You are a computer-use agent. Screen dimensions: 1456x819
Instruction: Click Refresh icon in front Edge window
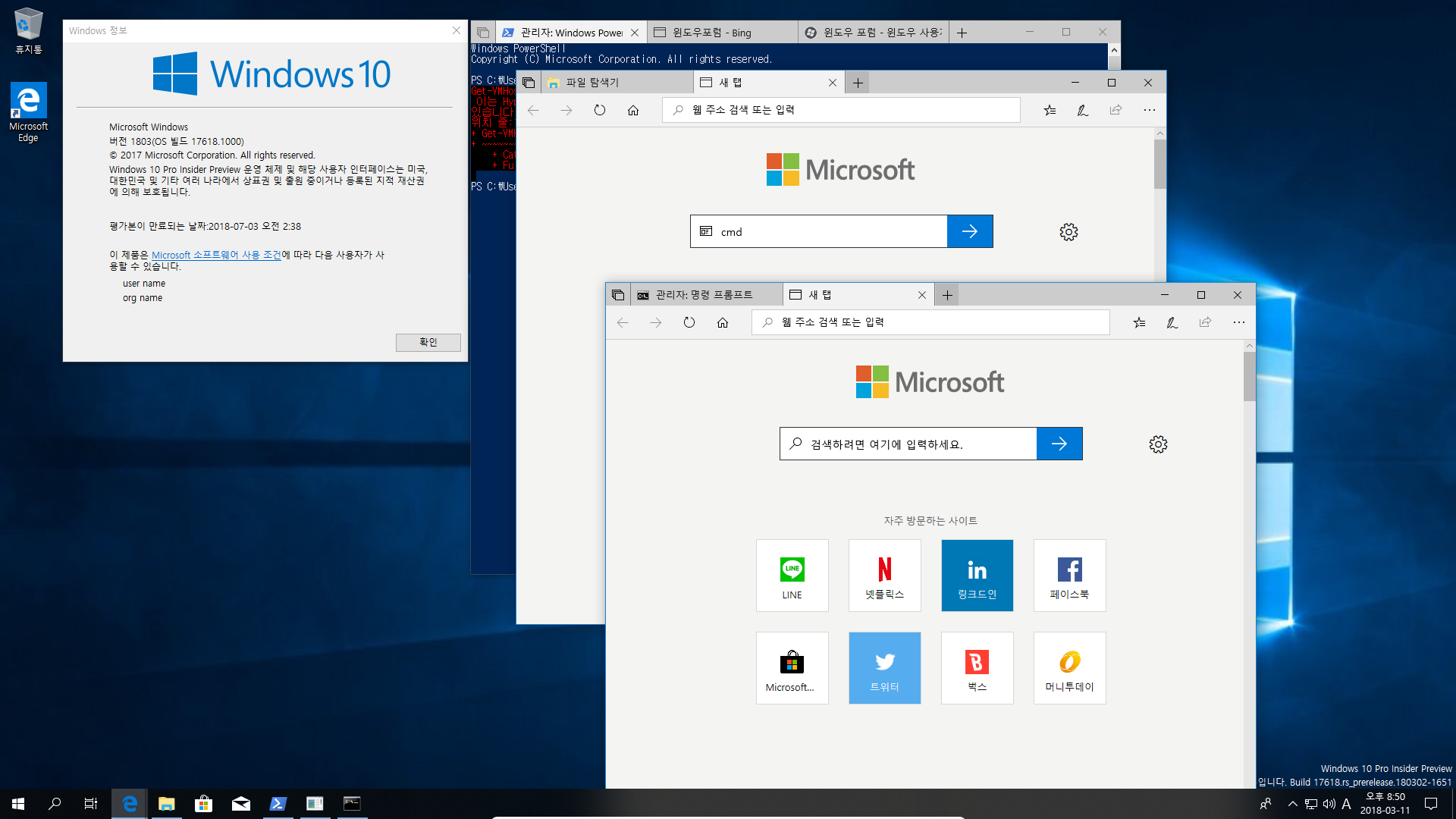[x=689, y=322]
